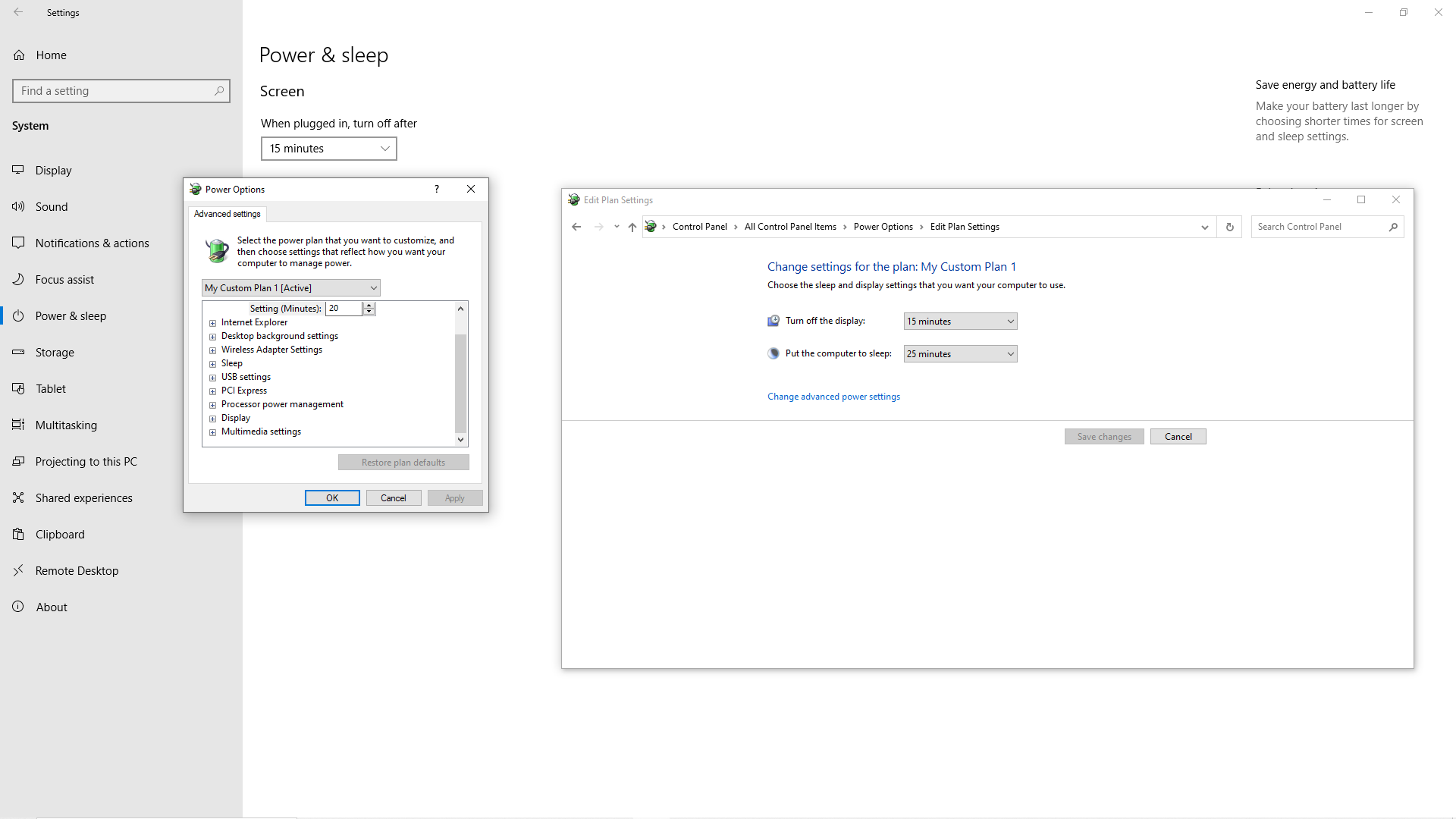Screen dimensions: 1456x819
Task: Expand the Processor power management node
Action: [213, 405]
